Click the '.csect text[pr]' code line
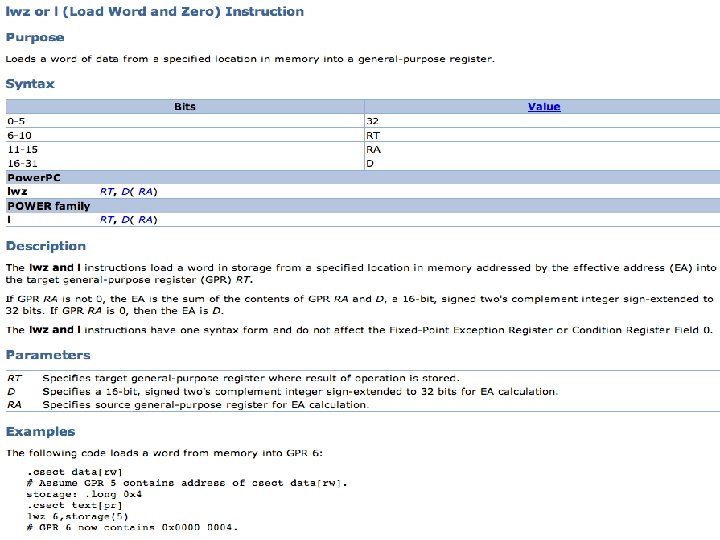Image resolution: width=720 pixels, height=540 pixels. pos(74,505)
